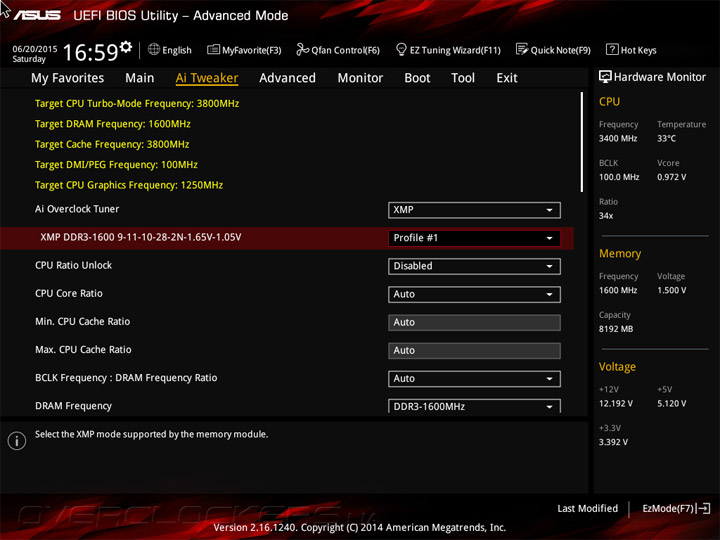Click Target CPU Graphics Frequency: 1250MHz

129,185
